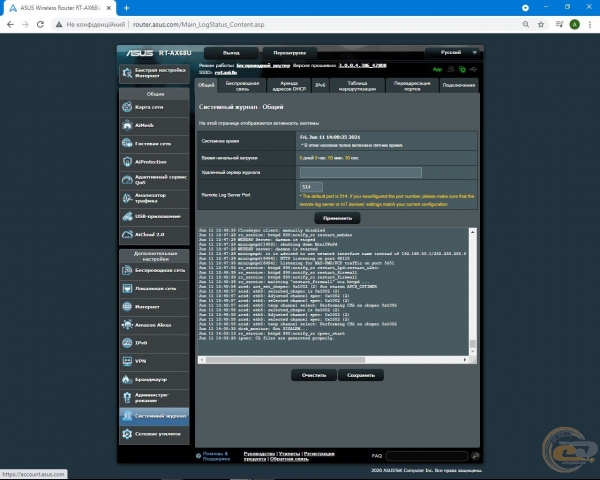The width and height of the screenshot is (600, 480).
Task: Open the Utilities link in footer
Action: 289,454
